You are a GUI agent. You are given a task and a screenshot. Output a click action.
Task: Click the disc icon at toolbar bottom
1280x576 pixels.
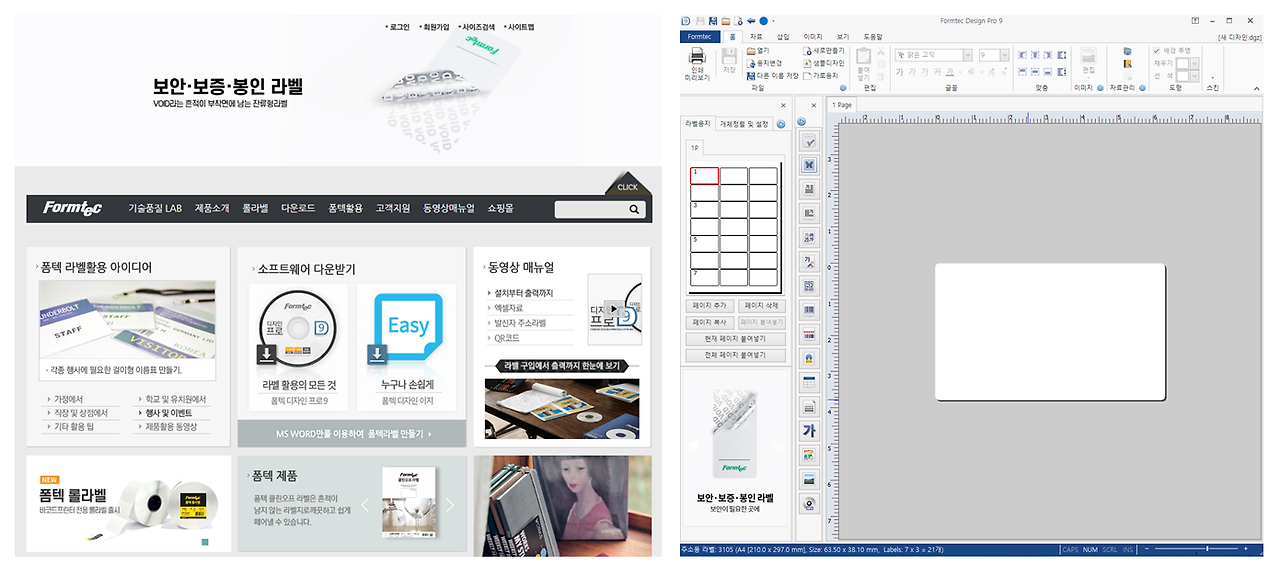point(809,503)
